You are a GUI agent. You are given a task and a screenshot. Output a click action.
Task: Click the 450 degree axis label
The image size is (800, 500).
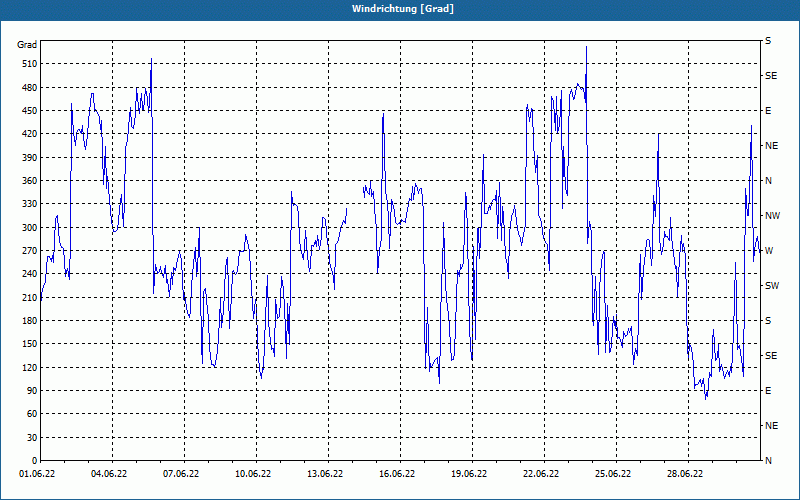click(x=30, y=111)
